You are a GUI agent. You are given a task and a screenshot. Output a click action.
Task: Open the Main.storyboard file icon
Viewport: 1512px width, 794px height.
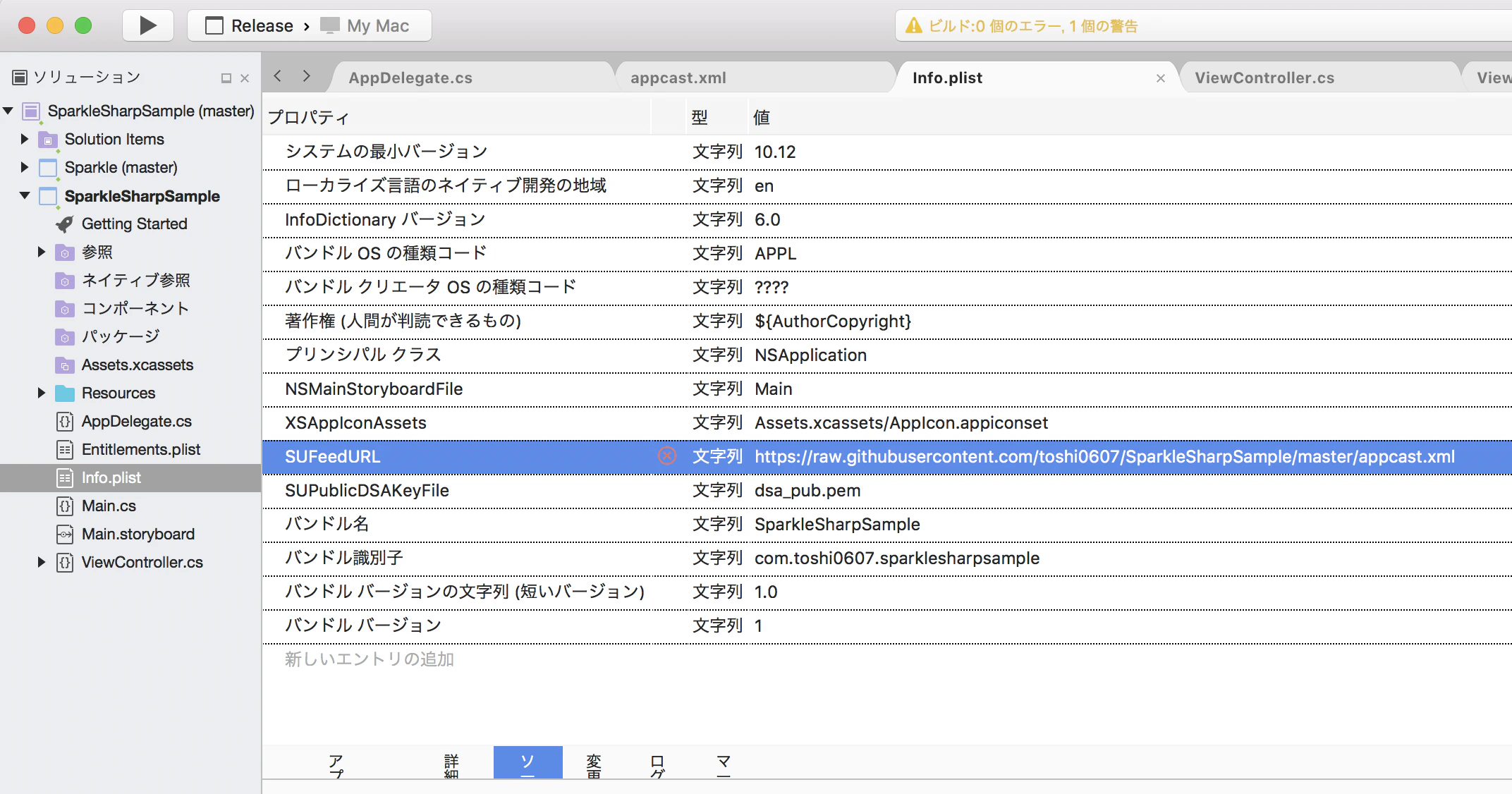pos(64,535)
